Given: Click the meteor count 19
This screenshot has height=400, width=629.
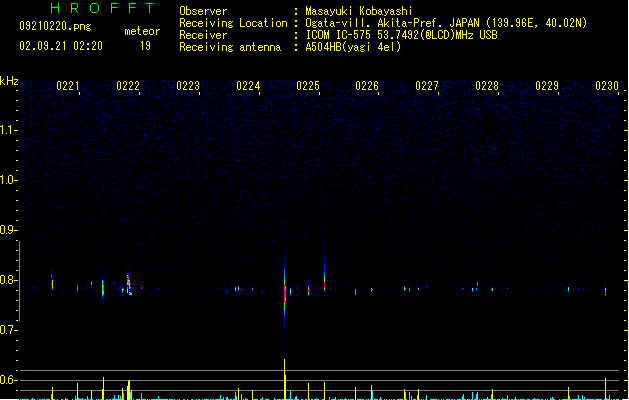Looking at the screenshot, I should click(x=145, y=46).
